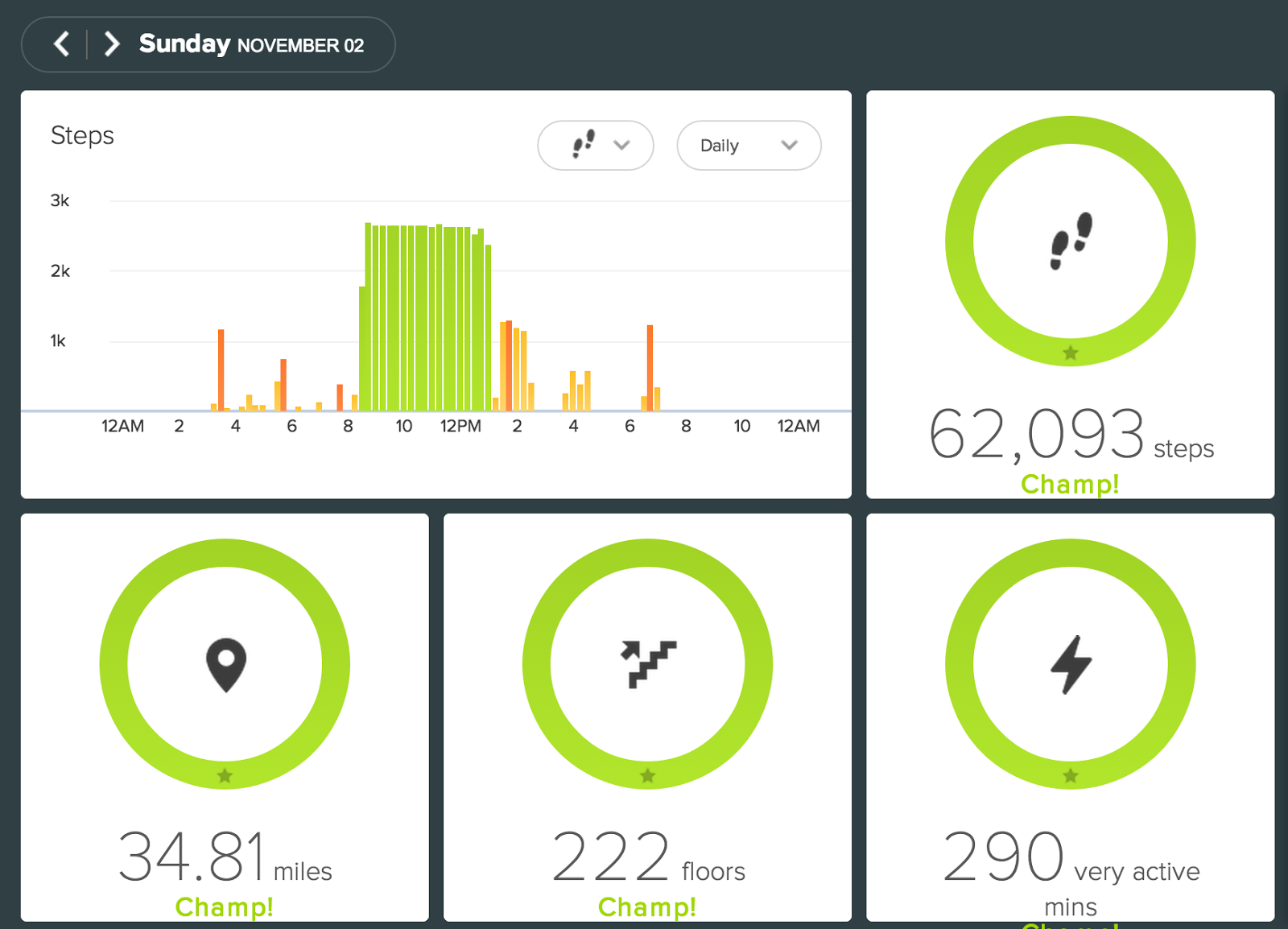The image size is (1288, 929).
Task: Click the stairs floors icon
Action: 648,664
